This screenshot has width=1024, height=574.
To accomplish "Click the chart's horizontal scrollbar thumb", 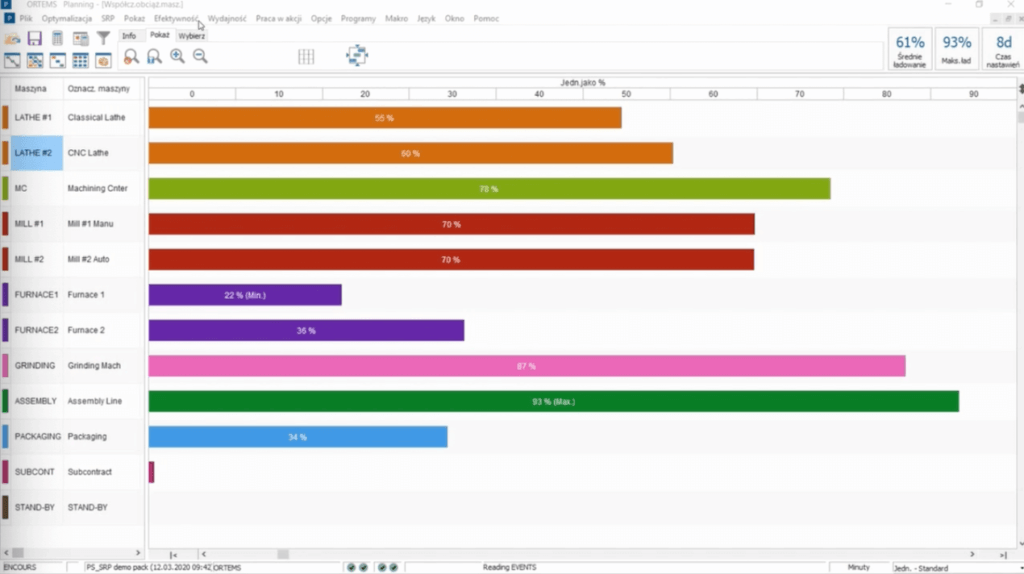I will click(283, 554).
